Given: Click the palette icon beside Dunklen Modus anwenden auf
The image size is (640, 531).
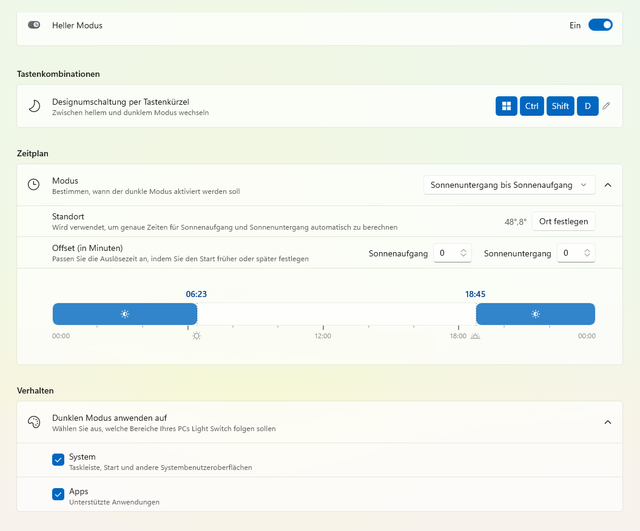Looking at the screenshot, I should click(x=34, y=422).
